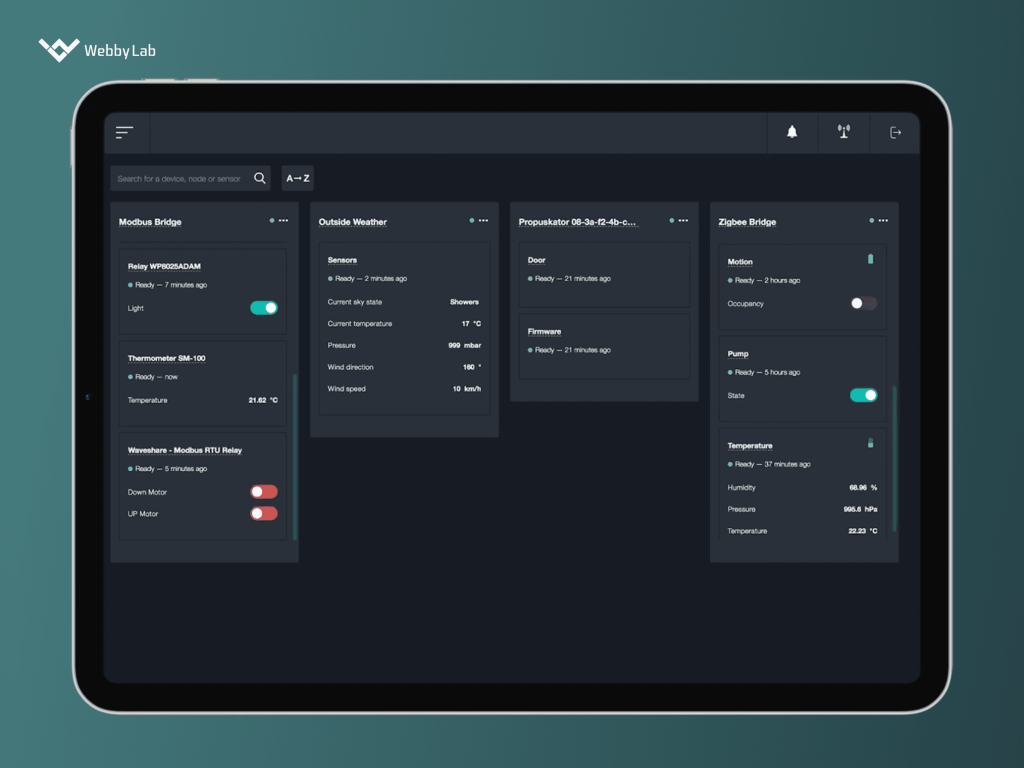Open the hamburger navigation menu
1024x768 pixels.
124,131
